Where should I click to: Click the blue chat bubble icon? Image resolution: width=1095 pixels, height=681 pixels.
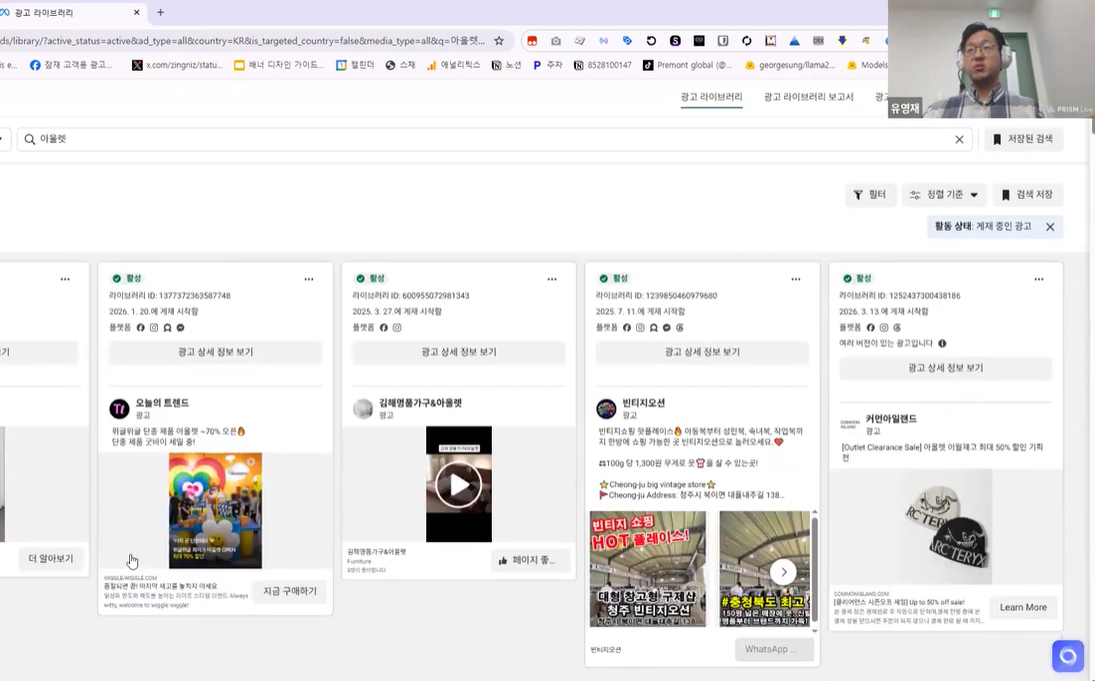(1068, 656)
